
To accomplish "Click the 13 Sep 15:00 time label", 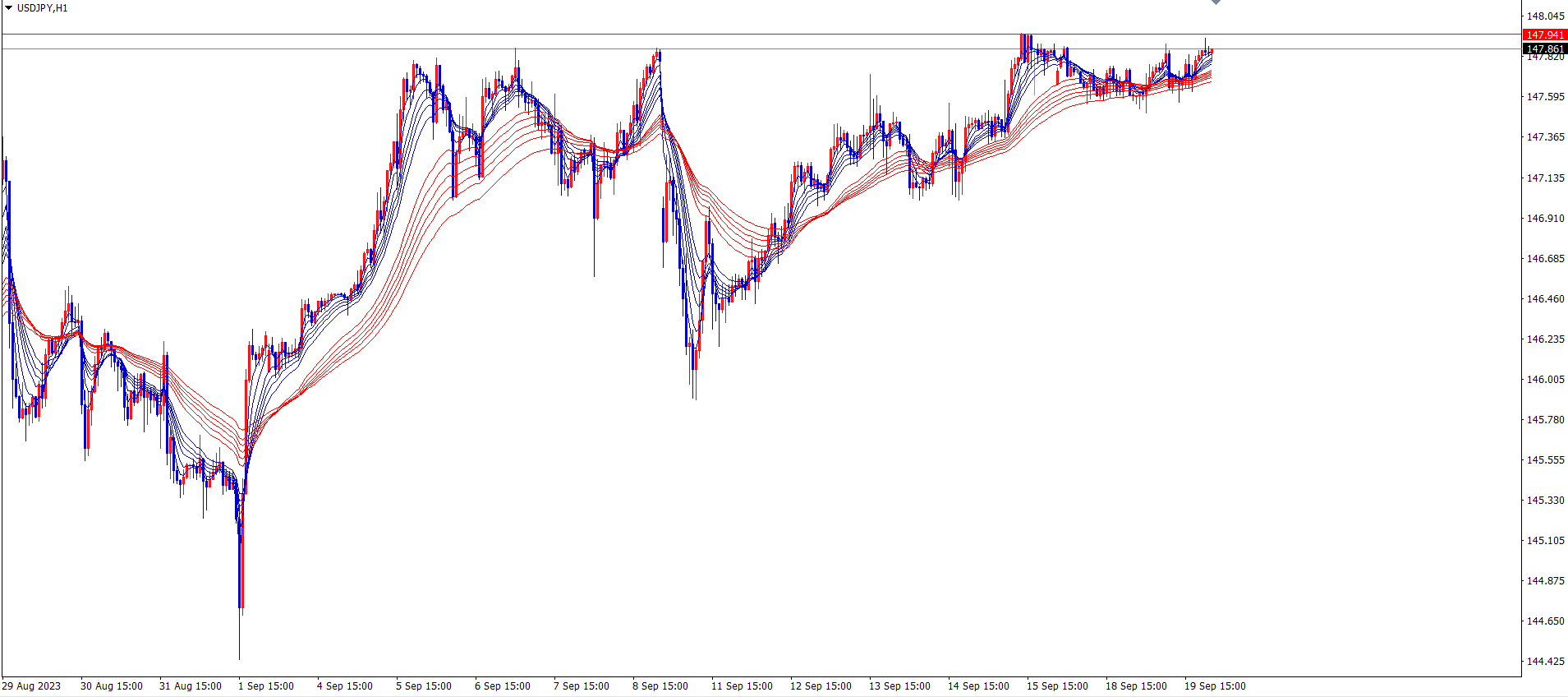I will [899, 686].
